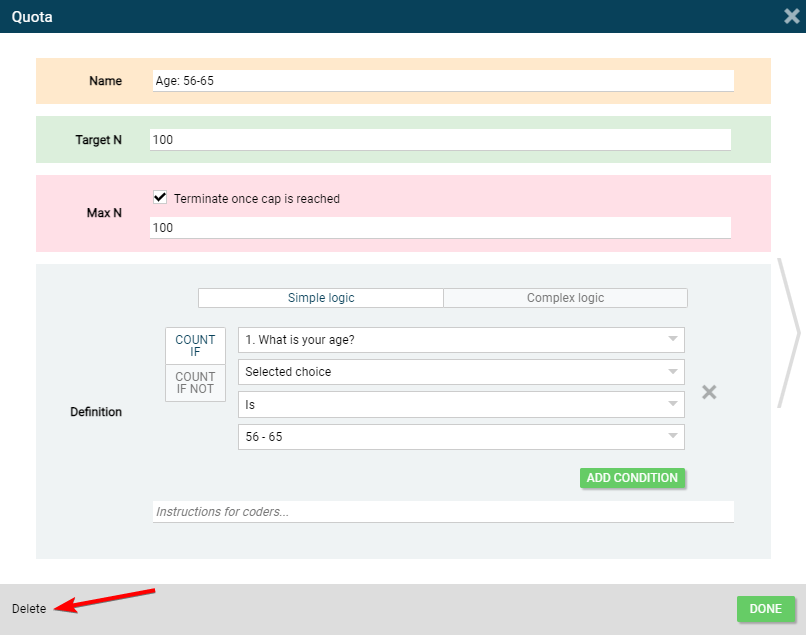Screen dimensions: 806x635
Task: Close the Quota dialog with the X
Action: point(791,16)
